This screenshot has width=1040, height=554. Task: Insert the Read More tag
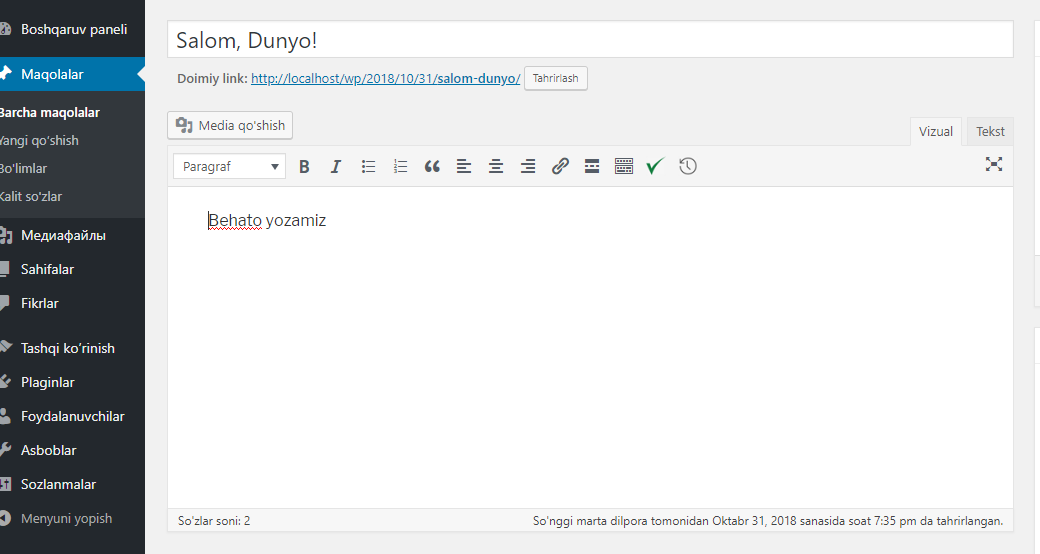click(592, 167)
